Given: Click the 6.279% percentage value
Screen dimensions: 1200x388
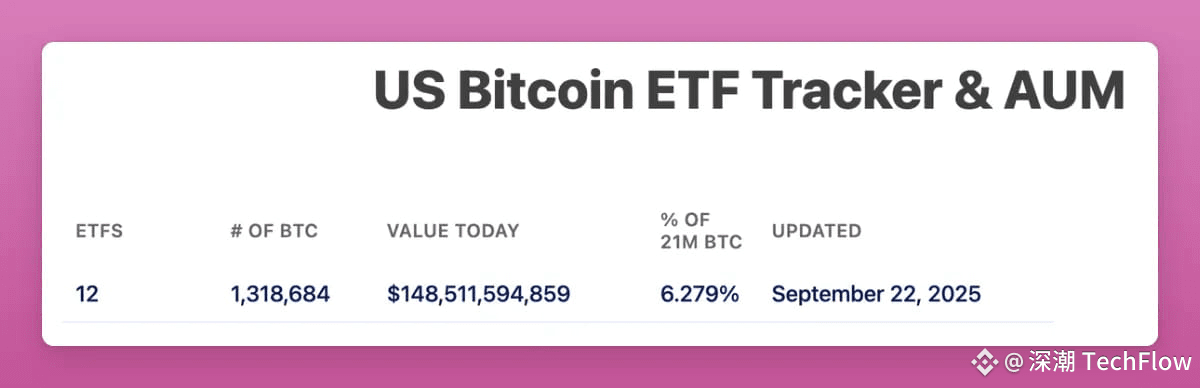Looking at the screenshot, I should (699, 294).
